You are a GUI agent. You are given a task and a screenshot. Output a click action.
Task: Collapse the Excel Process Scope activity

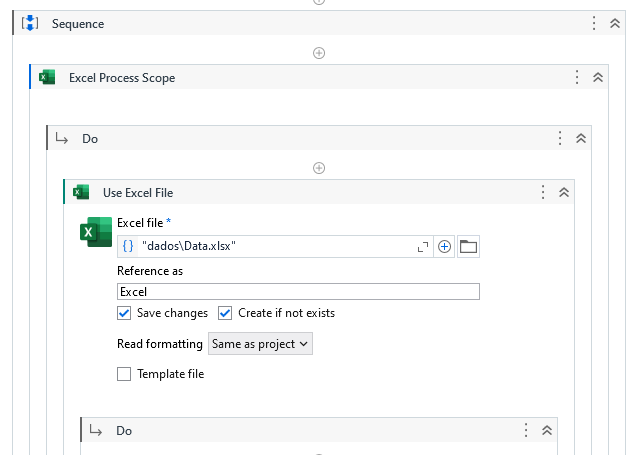point(598,77)
